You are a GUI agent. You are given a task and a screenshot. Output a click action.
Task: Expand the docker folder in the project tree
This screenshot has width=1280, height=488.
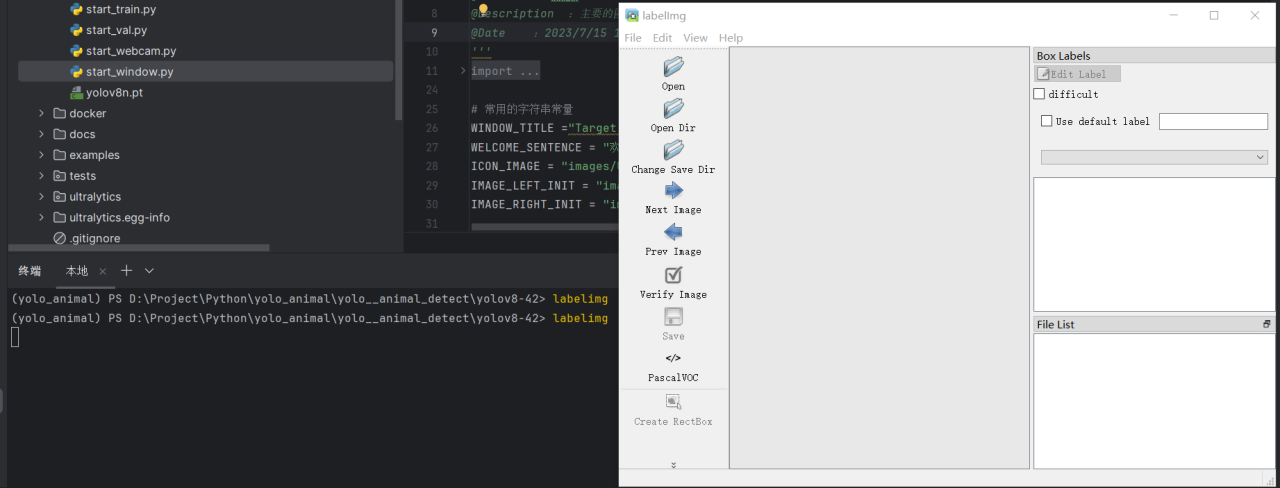[x=42, y=113]
